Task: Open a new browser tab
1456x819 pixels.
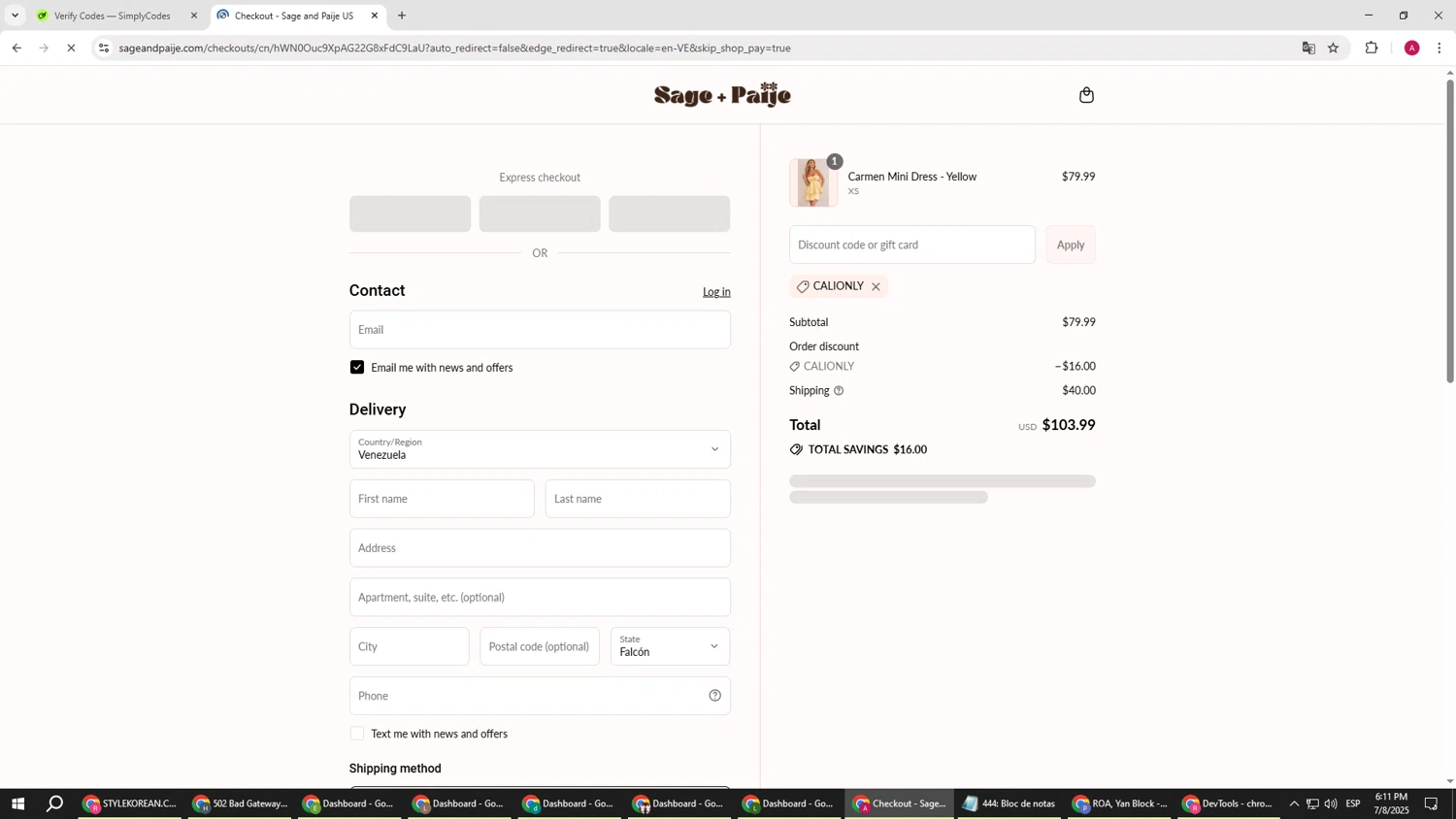Action: [x=402, y=16]
